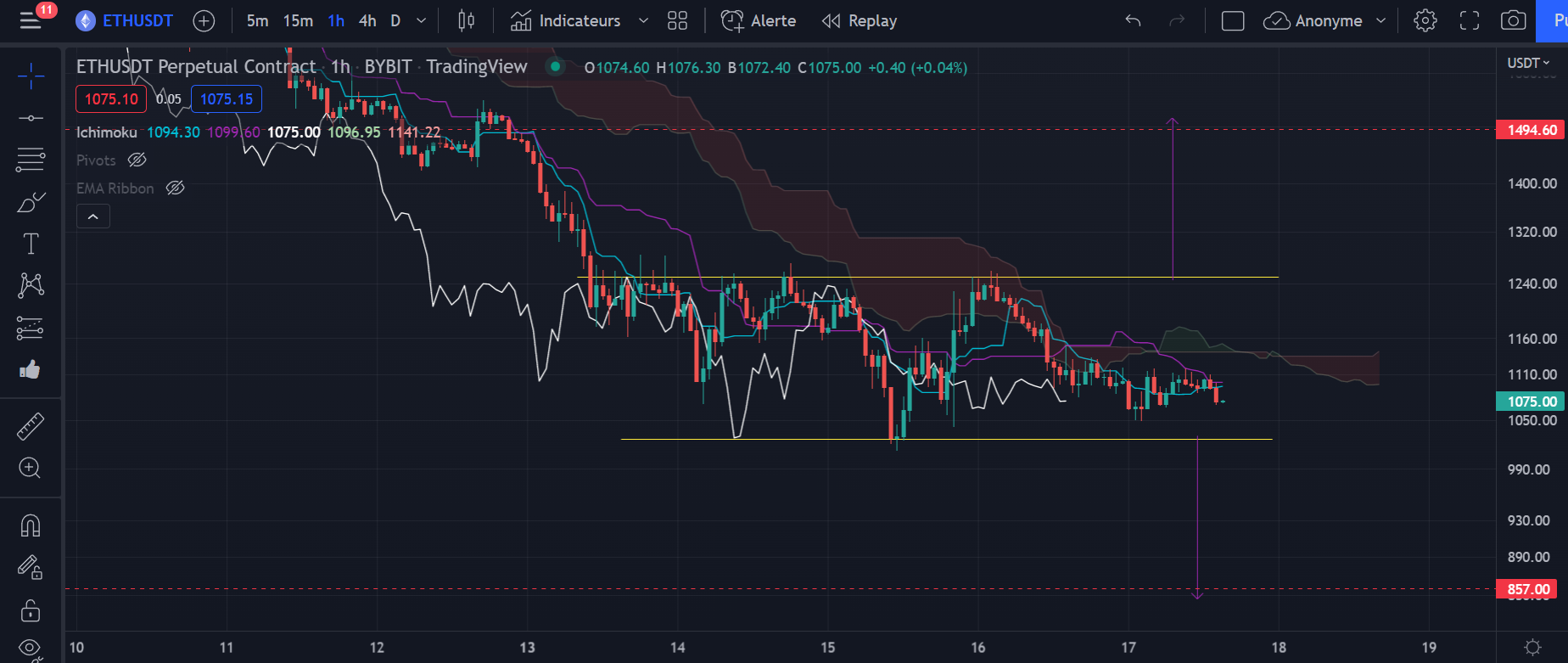Click the blue buy price 1075.15
Screen dimensions: 1568x663
click(x=227, y=99)
